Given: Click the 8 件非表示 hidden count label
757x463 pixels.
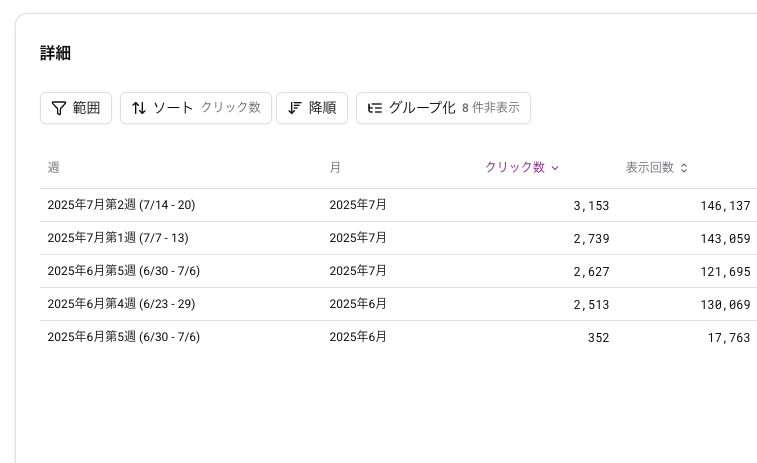Looking at the screenshot, I should coord(491,108).
